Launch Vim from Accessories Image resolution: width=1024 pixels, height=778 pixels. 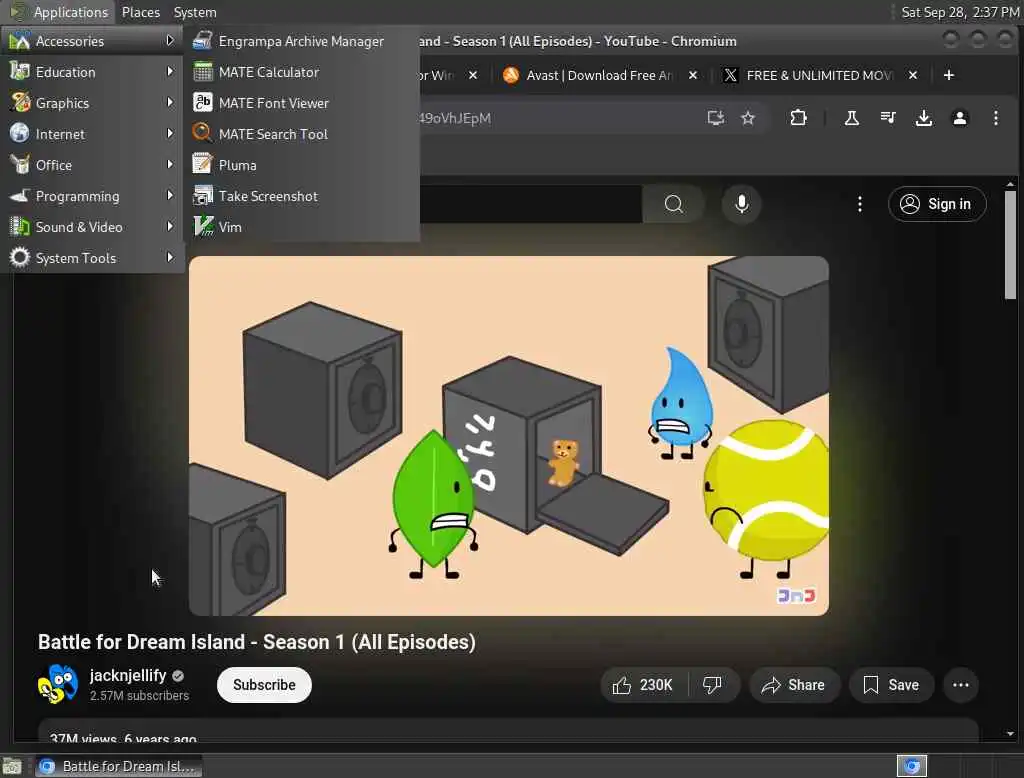coord(301,227)
